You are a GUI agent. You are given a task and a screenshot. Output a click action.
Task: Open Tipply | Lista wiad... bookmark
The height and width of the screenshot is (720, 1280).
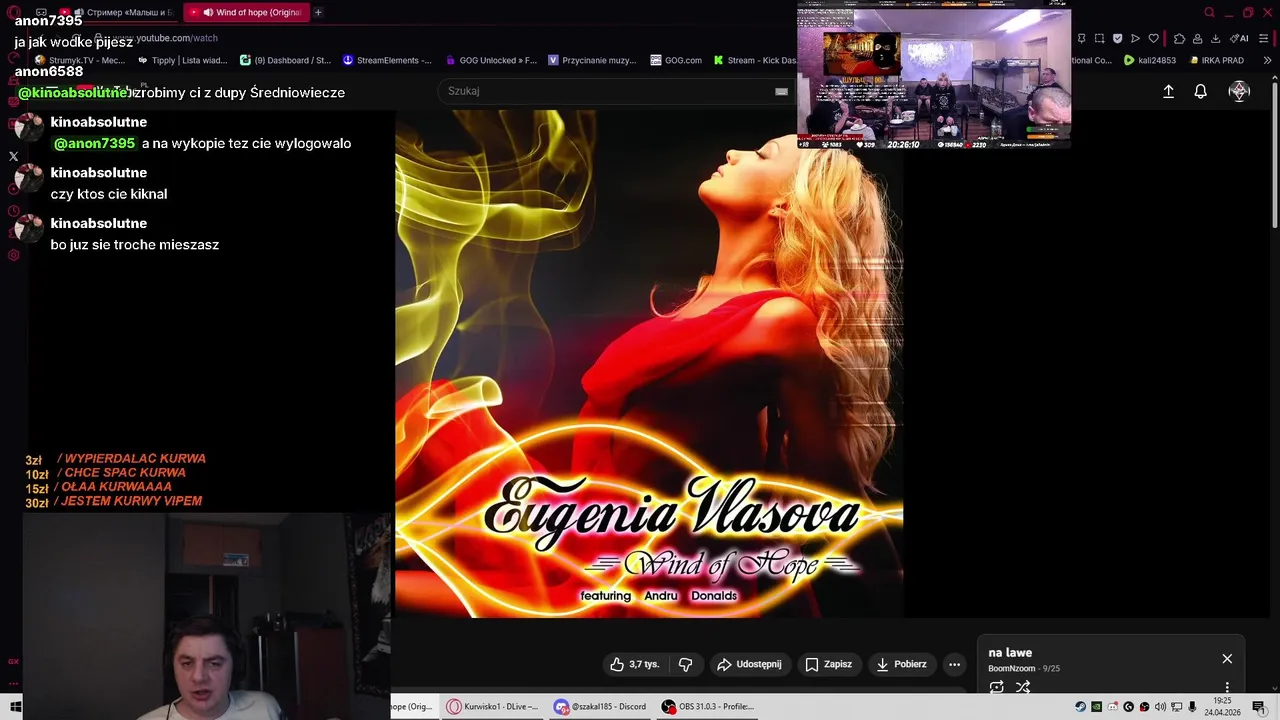pyautogui.click(x=181, y=60)
